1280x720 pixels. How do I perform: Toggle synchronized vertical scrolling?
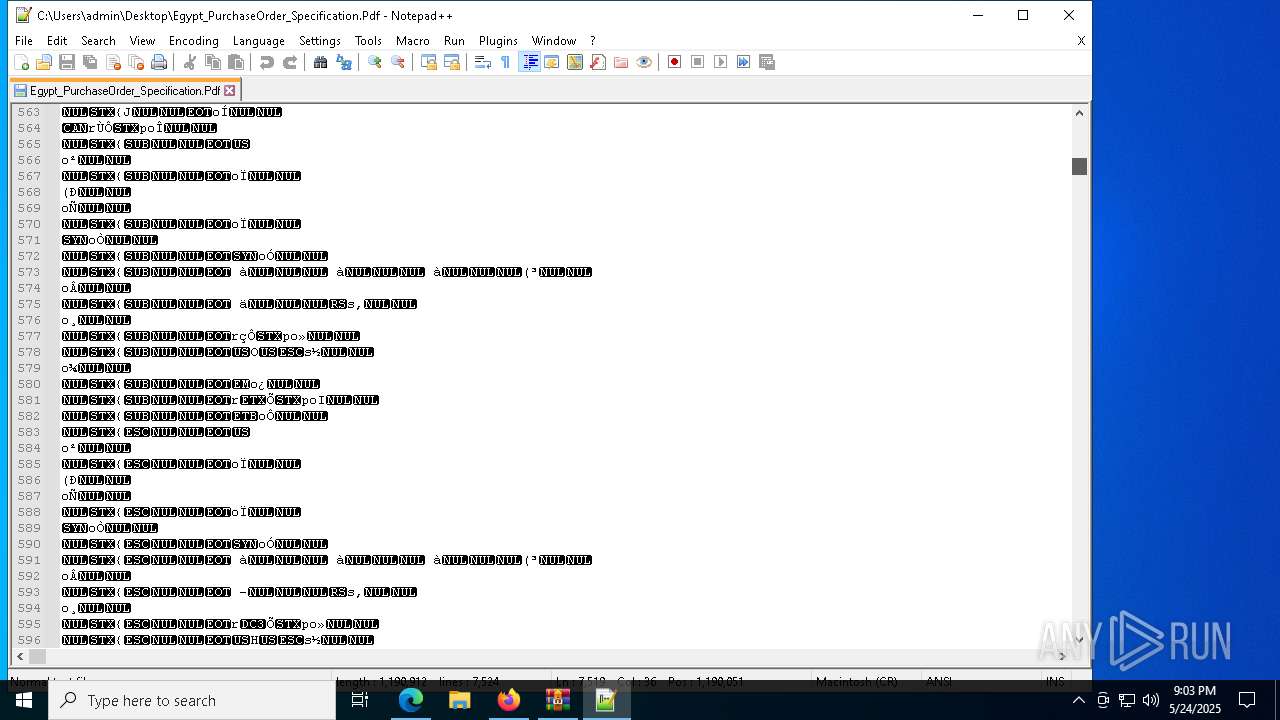(x=429, y=62)
